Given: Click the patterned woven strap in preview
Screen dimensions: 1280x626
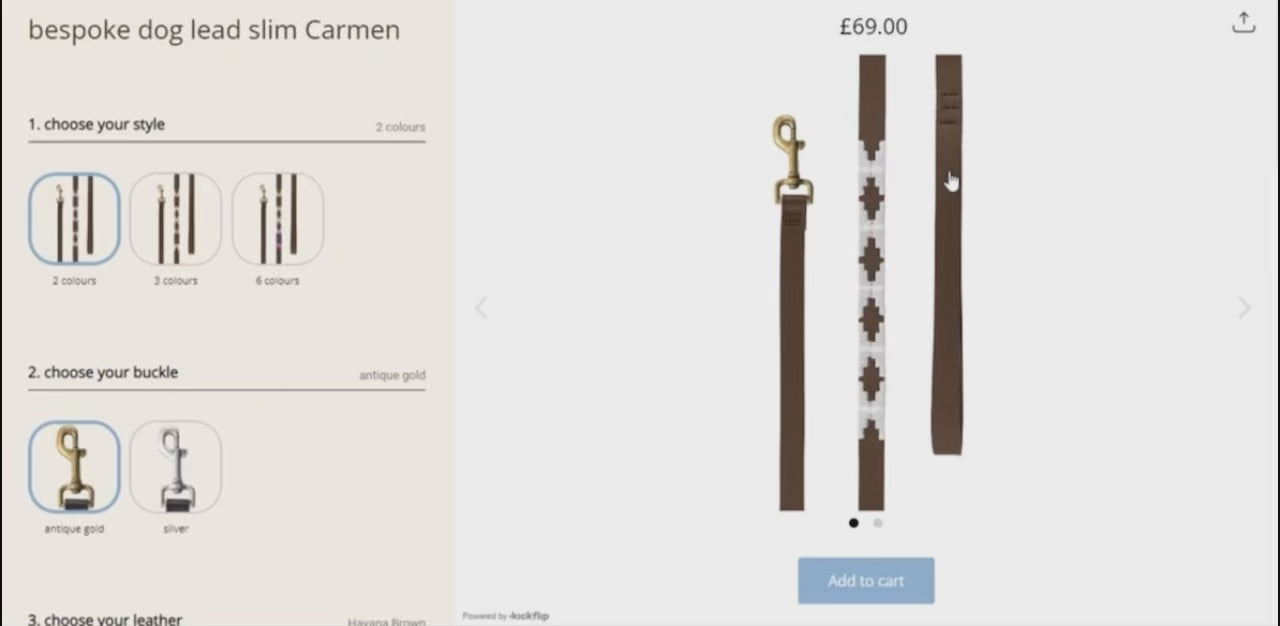Looking at the screenshot, I should pos(872,283).
